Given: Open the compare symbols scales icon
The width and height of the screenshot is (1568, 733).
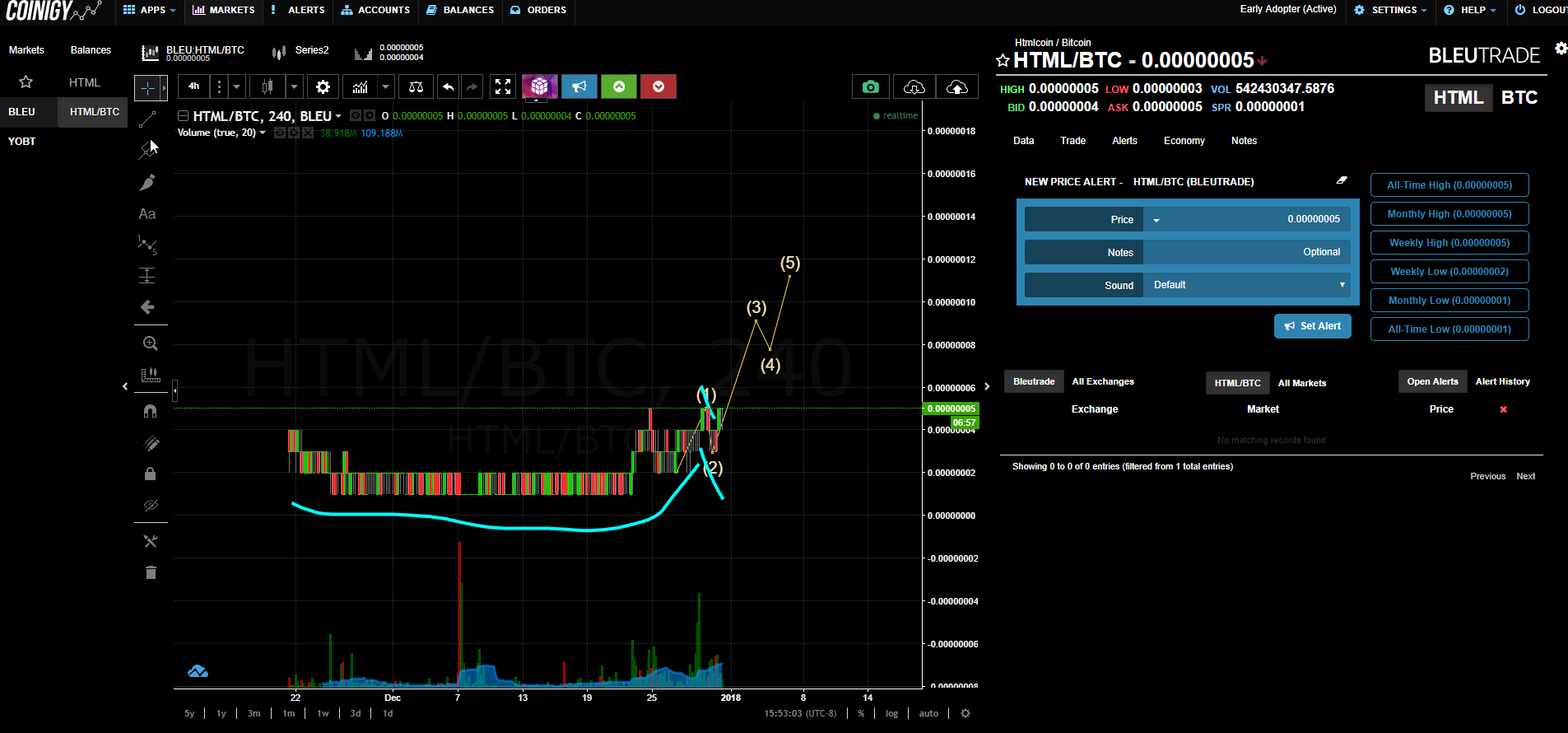Looking at the screenshot, I should click(416, 86).
